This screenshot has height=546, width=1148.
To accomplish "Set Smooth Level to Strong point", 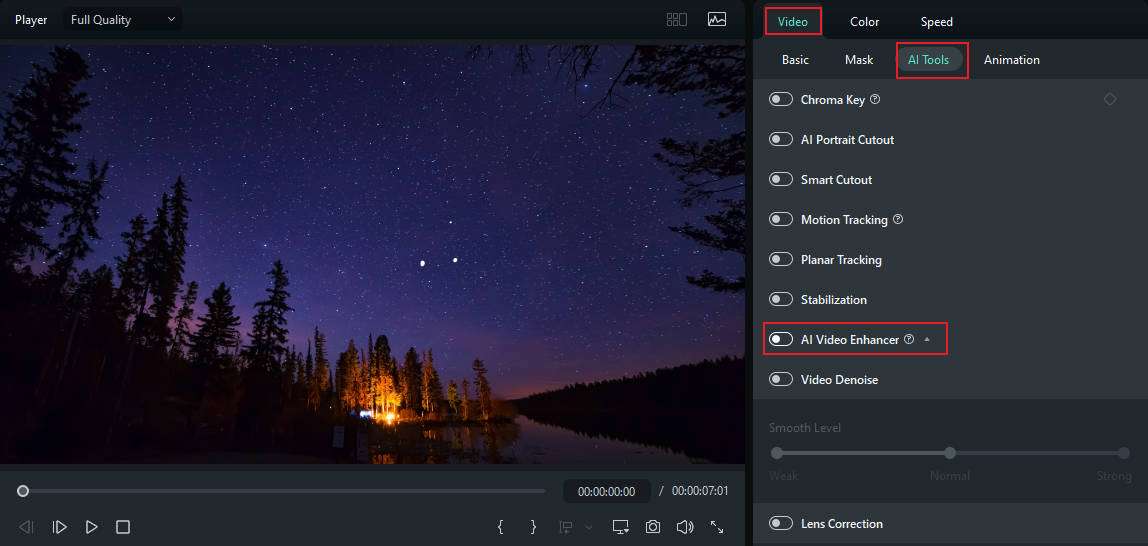I will coord(1124,453).
